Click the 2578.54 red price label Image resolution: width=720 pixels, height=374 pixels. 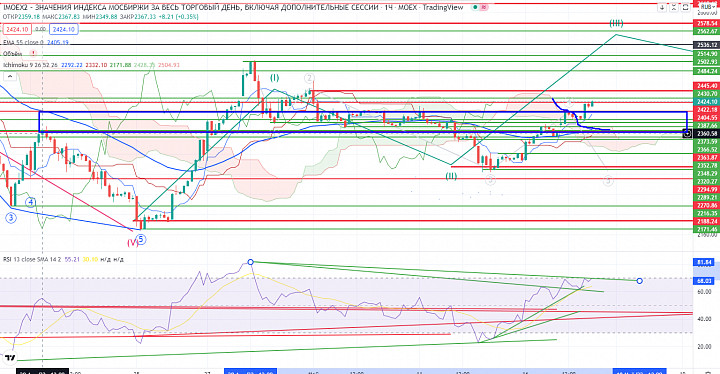coord(707,23)
